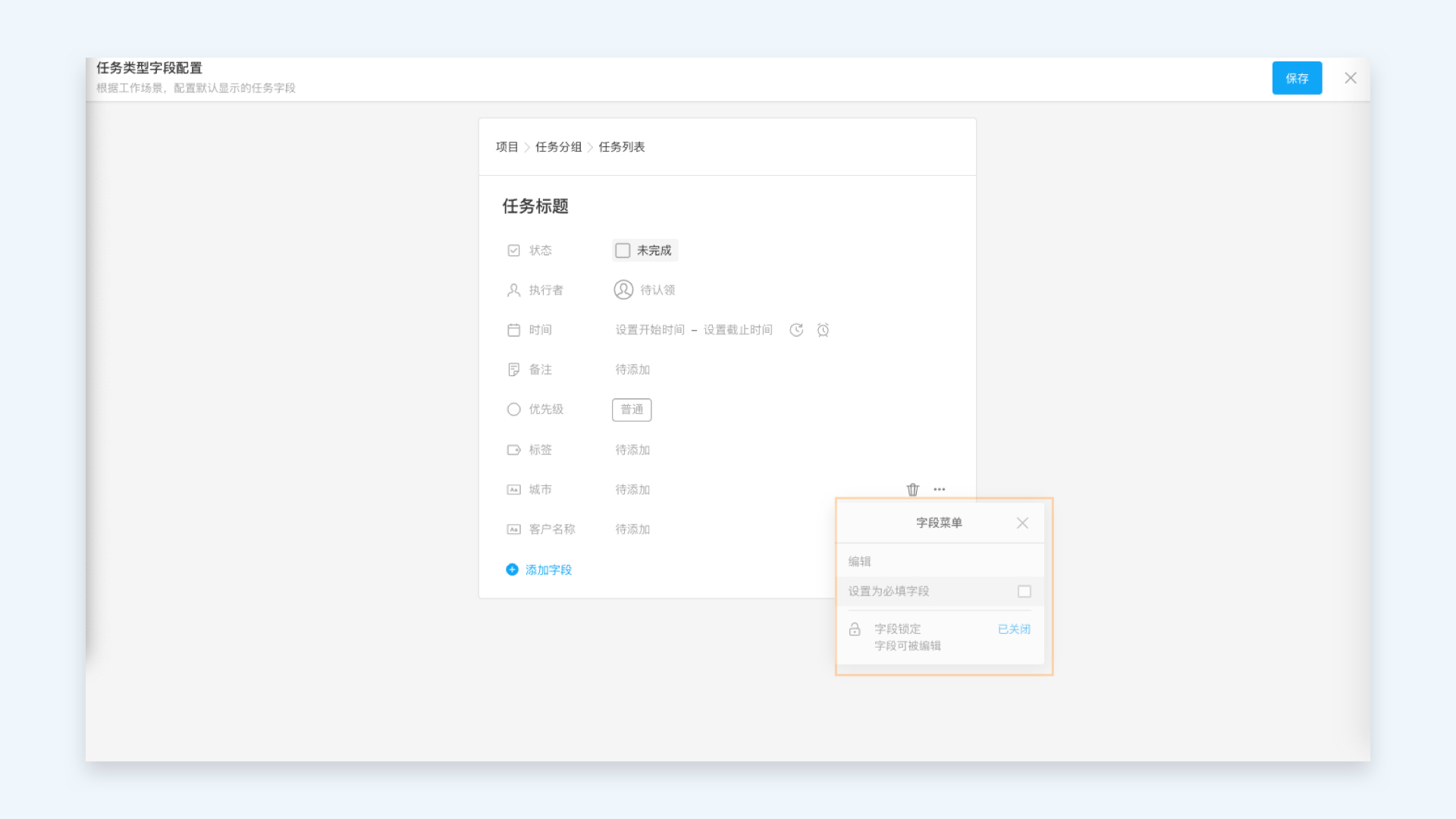1456x819 pixels.
Task: Click the 保存 save button
Action: coord(1297,78)
